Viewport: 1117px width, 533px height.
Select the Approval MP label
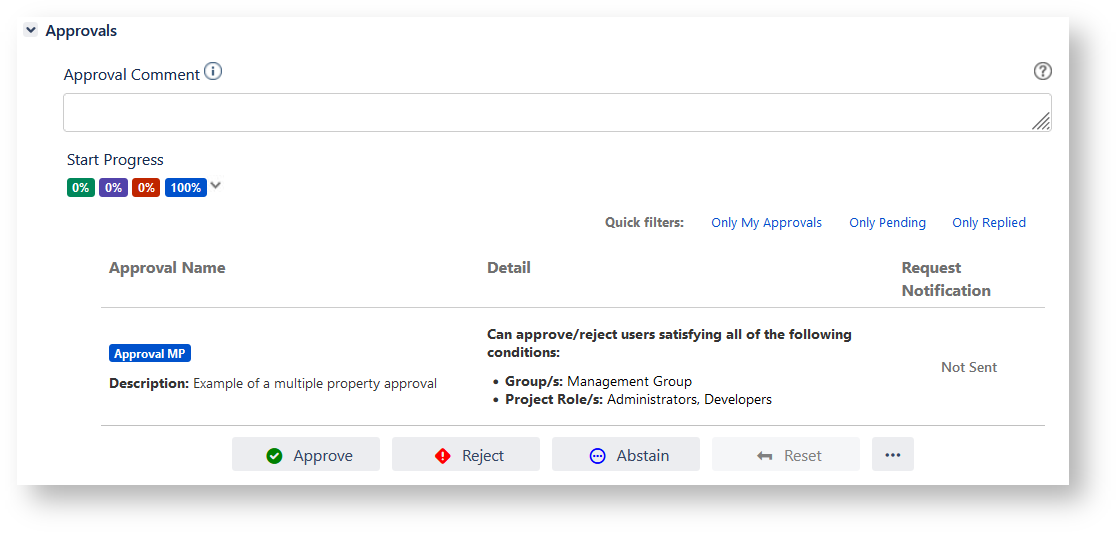tap(149, 354)
